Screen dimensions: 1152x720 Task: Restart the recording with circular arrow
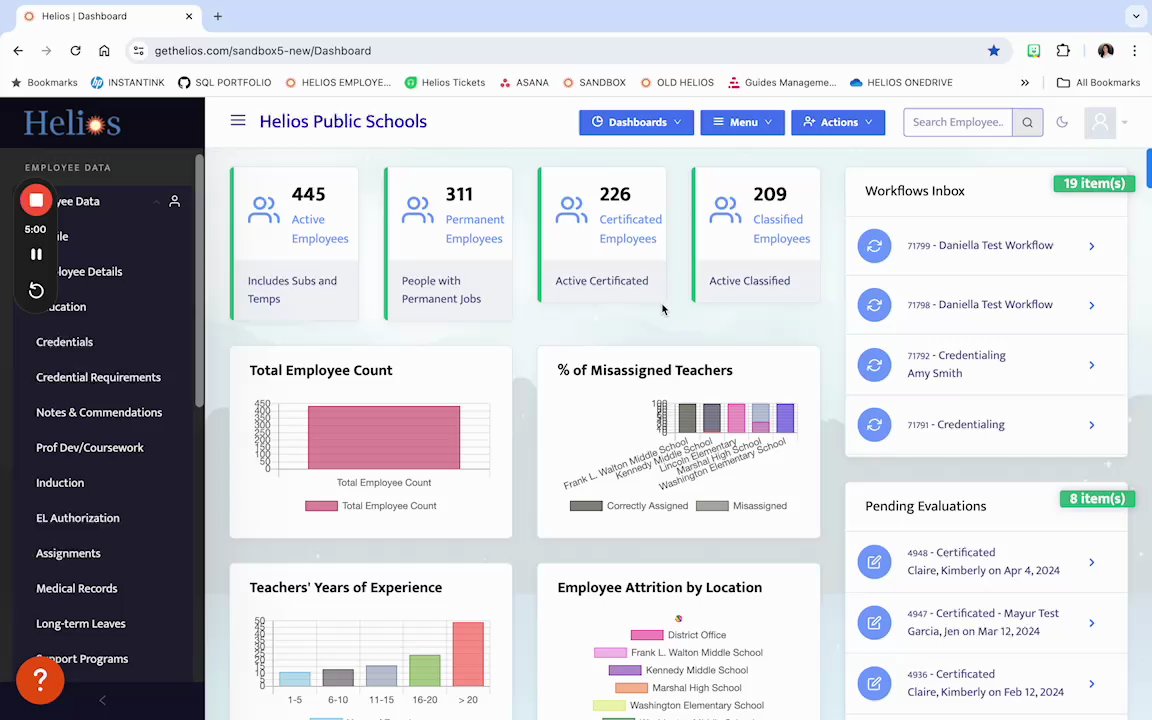(35, 290)
